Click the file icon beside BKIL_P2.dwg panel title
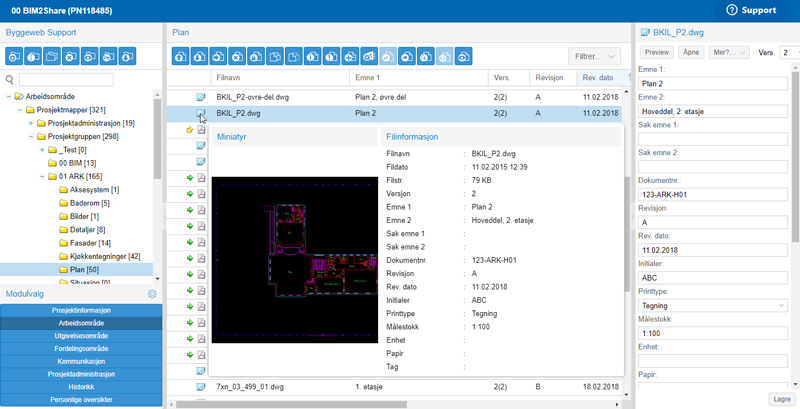The image size is (800, 409). pos(645,32)
